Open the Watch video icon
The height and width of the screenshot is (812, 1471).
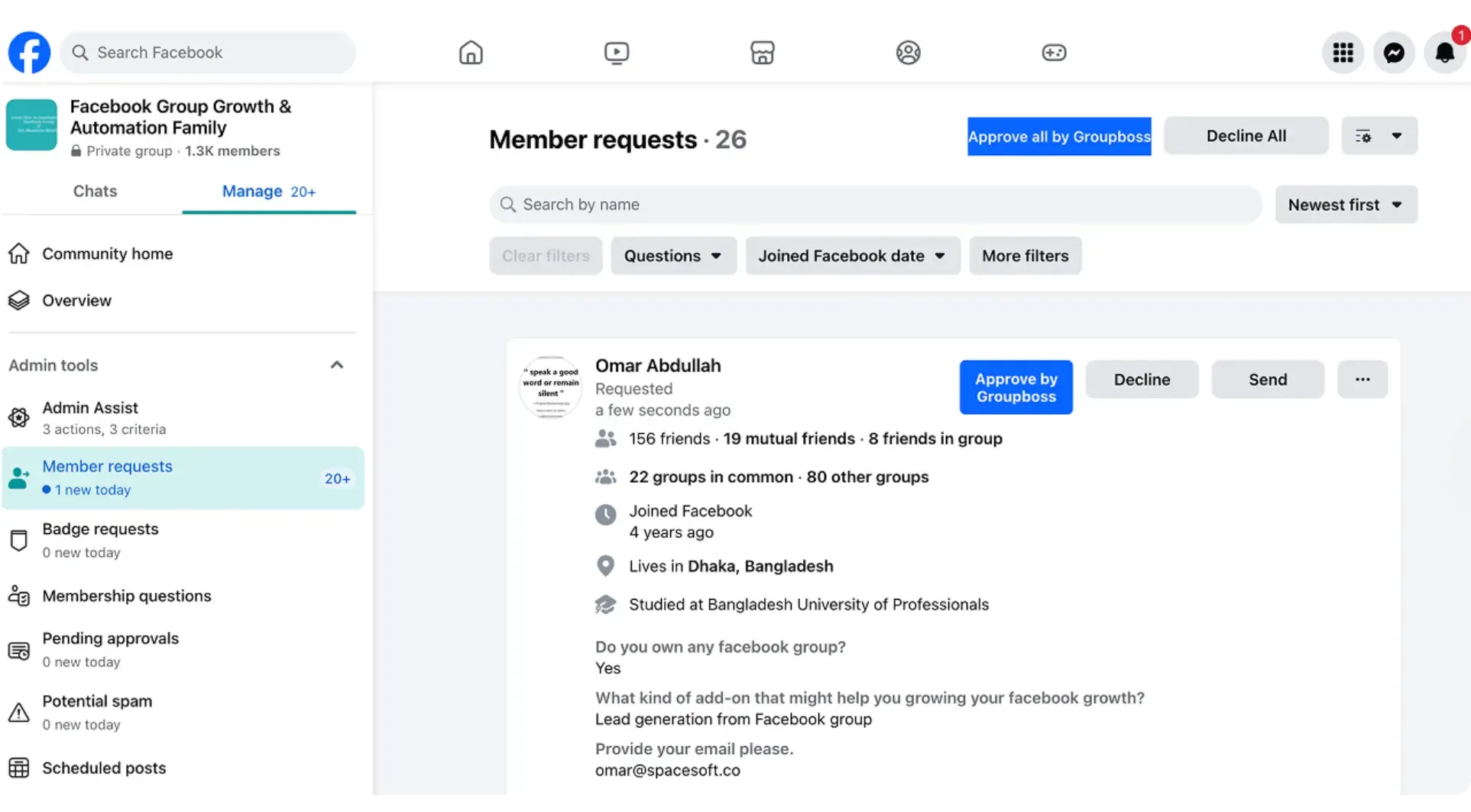617,53
